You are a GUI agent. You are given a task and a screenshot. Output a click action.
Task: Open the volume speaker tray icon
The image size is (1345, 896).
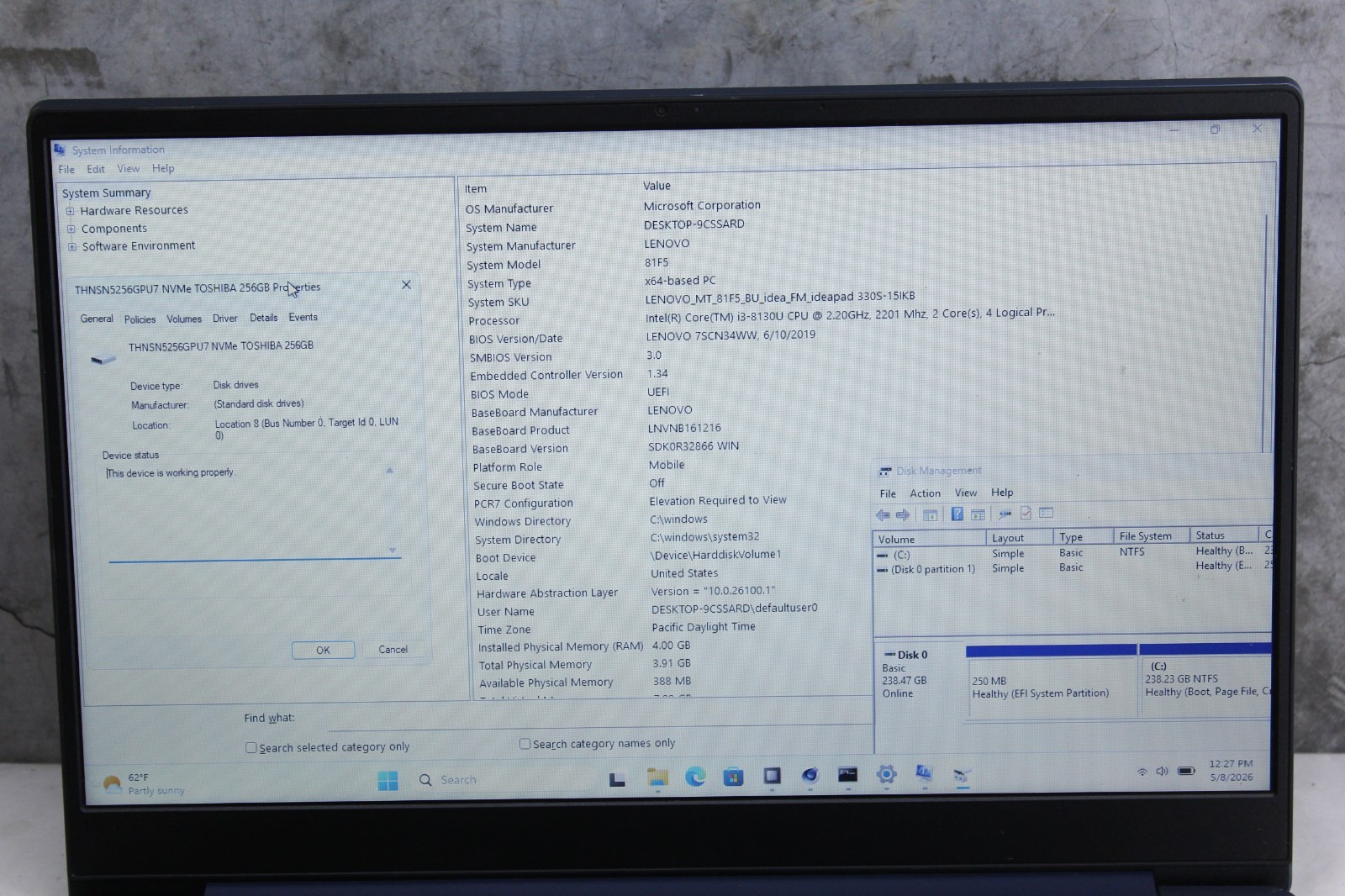(x=1162, y=771)
